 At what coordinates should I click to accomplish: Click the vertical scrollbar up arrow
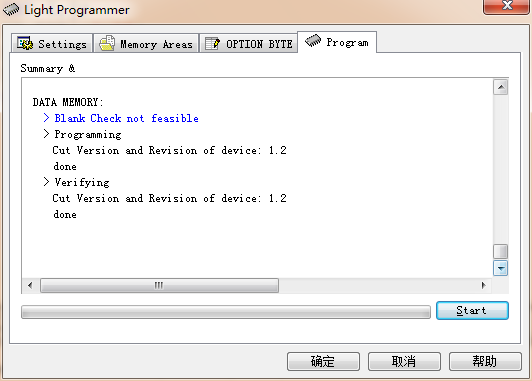500,88
